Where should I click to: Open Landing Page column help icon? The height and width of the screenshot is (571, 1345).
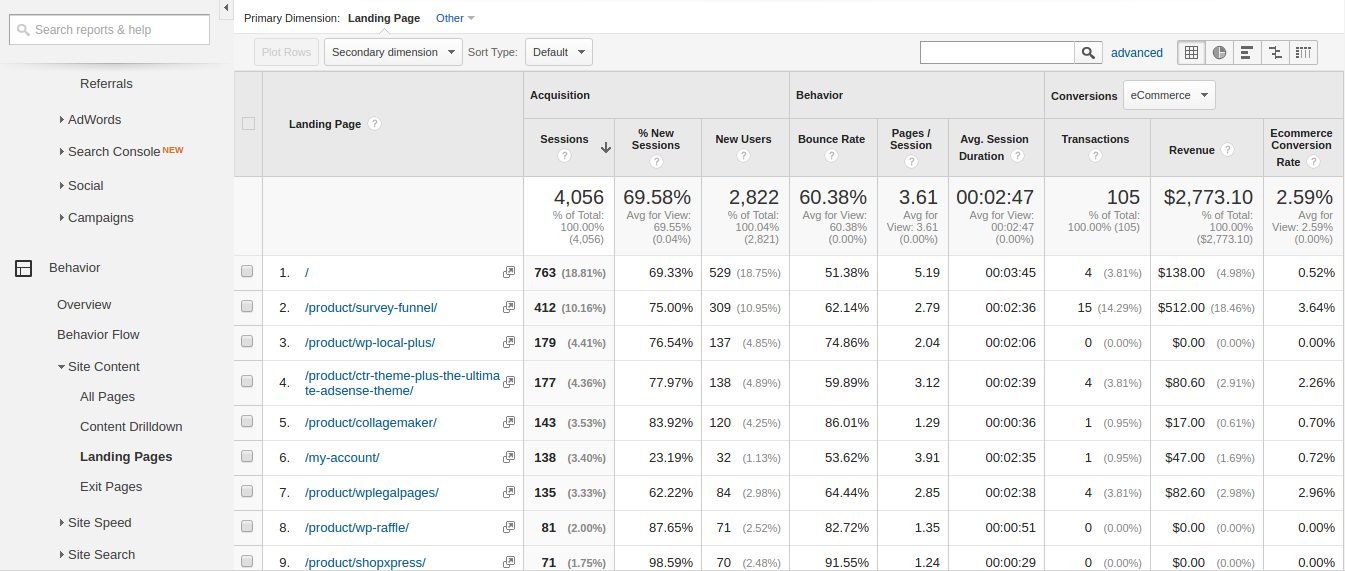point(374,124)
